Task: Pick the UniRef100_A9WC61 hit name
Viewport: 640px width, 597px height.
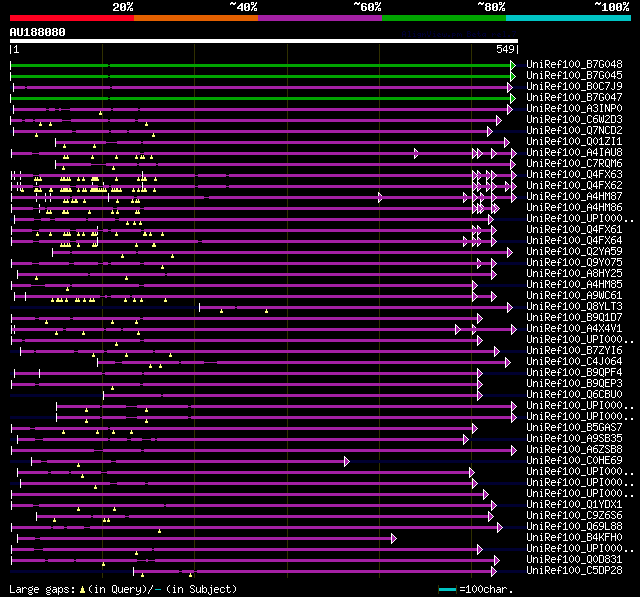Action: point(574,296)
